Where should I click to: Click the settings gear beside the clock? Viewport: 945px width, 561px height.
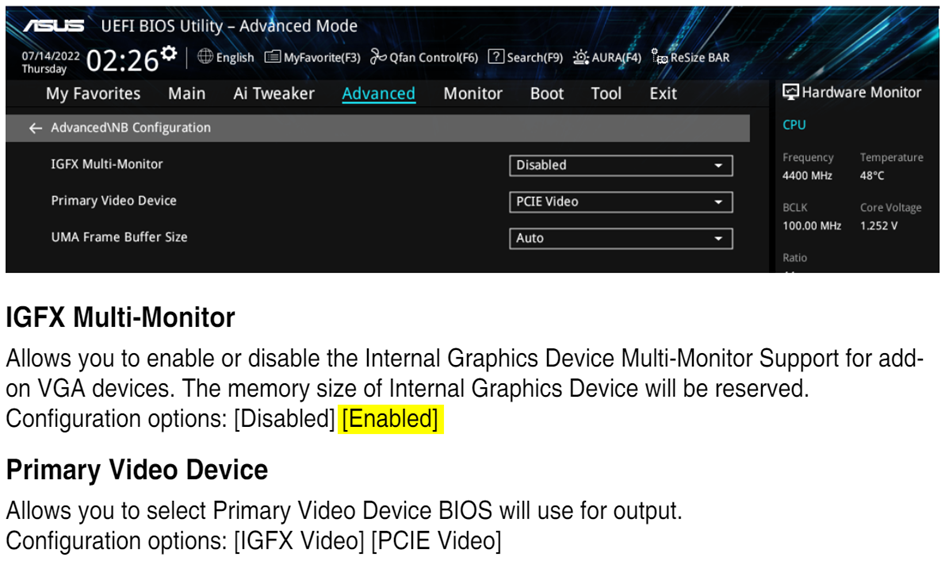169,53
